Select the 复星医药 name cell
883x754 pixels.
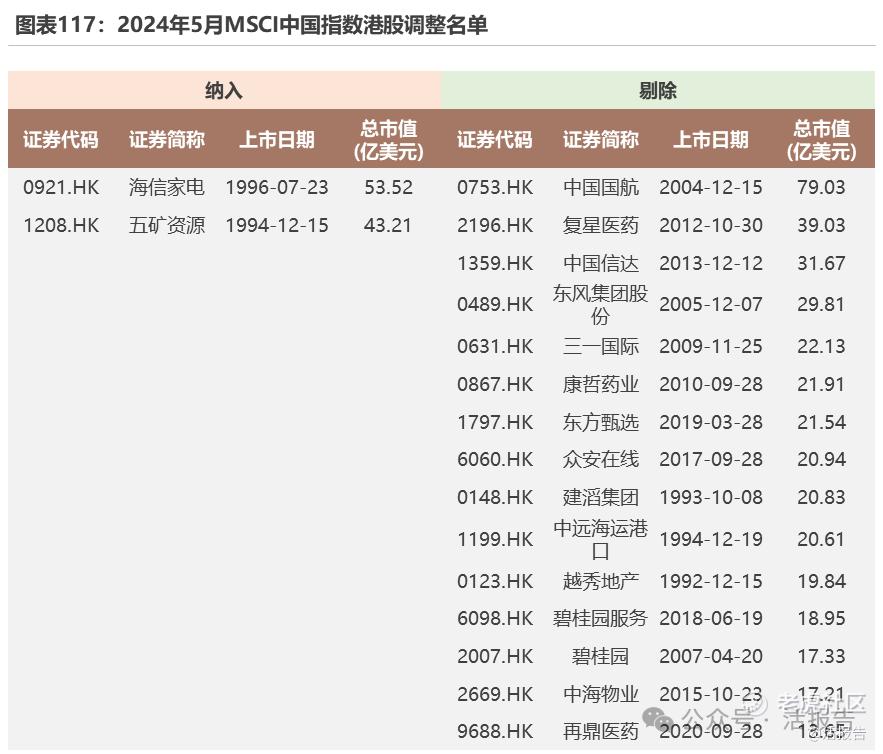coord(601,225)
